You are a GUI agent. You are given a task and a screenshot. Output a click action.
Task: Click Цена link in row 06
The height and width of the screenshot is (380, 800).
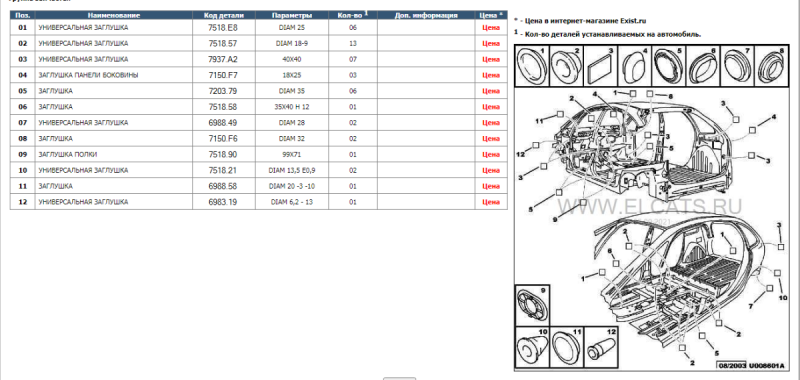[491, 107]
